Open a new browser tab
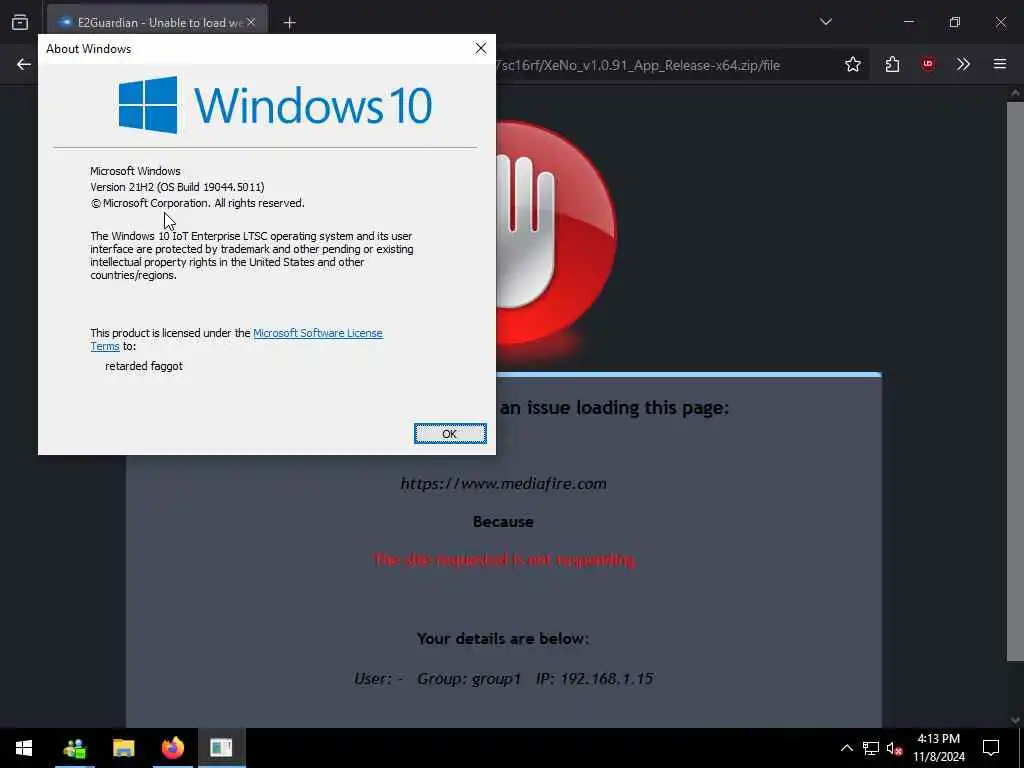 coord(289,23)
